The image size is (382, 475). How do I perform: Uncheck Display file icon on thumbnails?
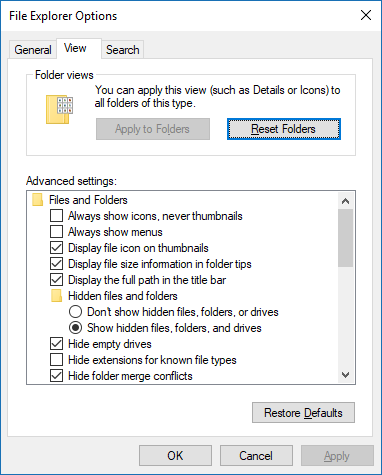click(56, 248)
